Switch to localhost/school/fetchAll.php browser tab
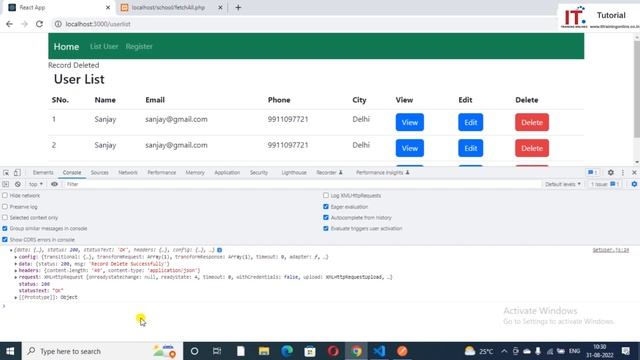This screenshot has height=360, width=640. click(168, 7)
